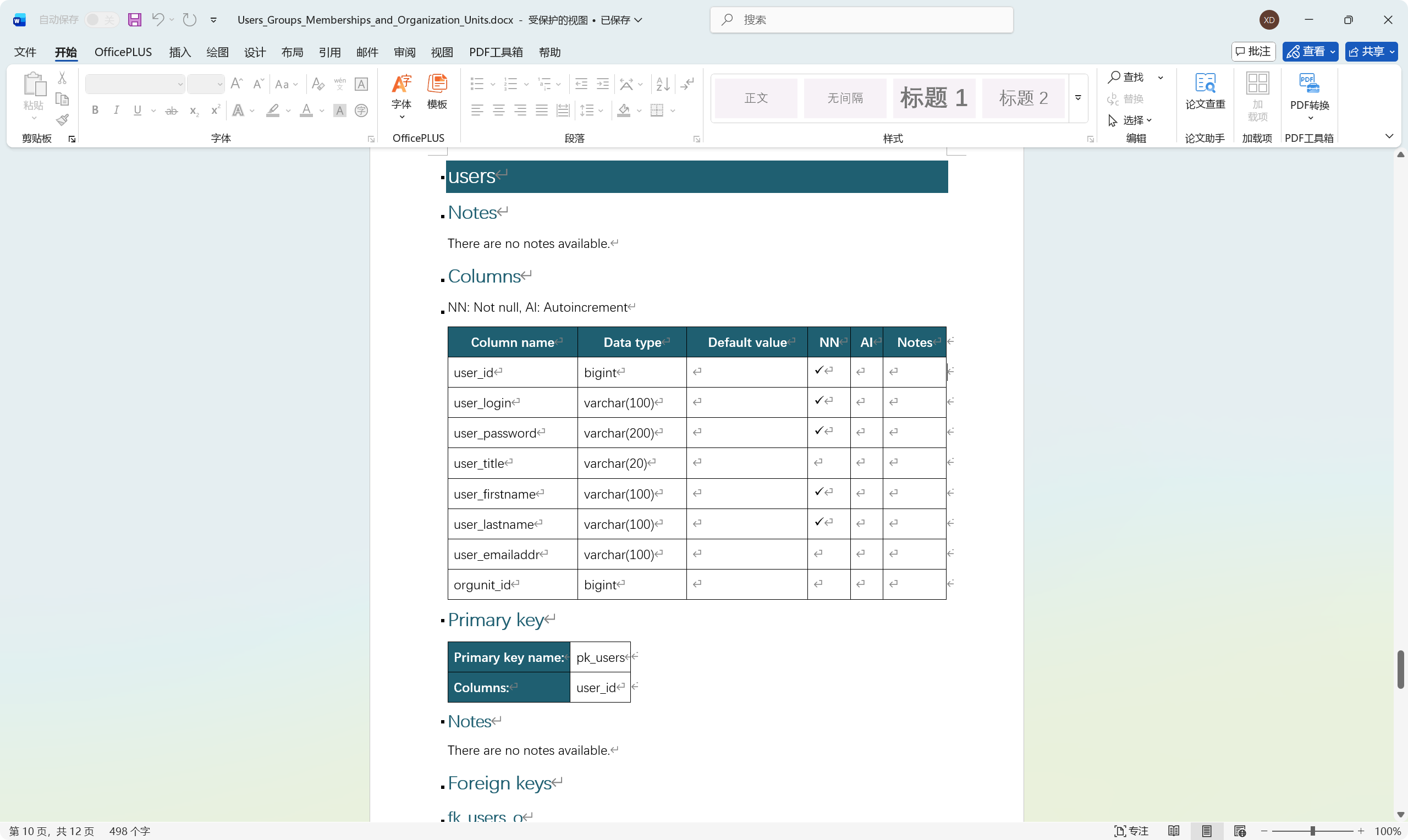Toggle show/hide paragraph marks
This screenshot has width=1408, height=840.
687,84
